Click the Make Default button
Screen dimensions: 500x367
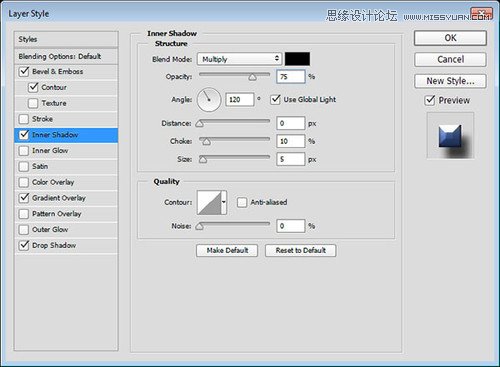coord(227,250)
